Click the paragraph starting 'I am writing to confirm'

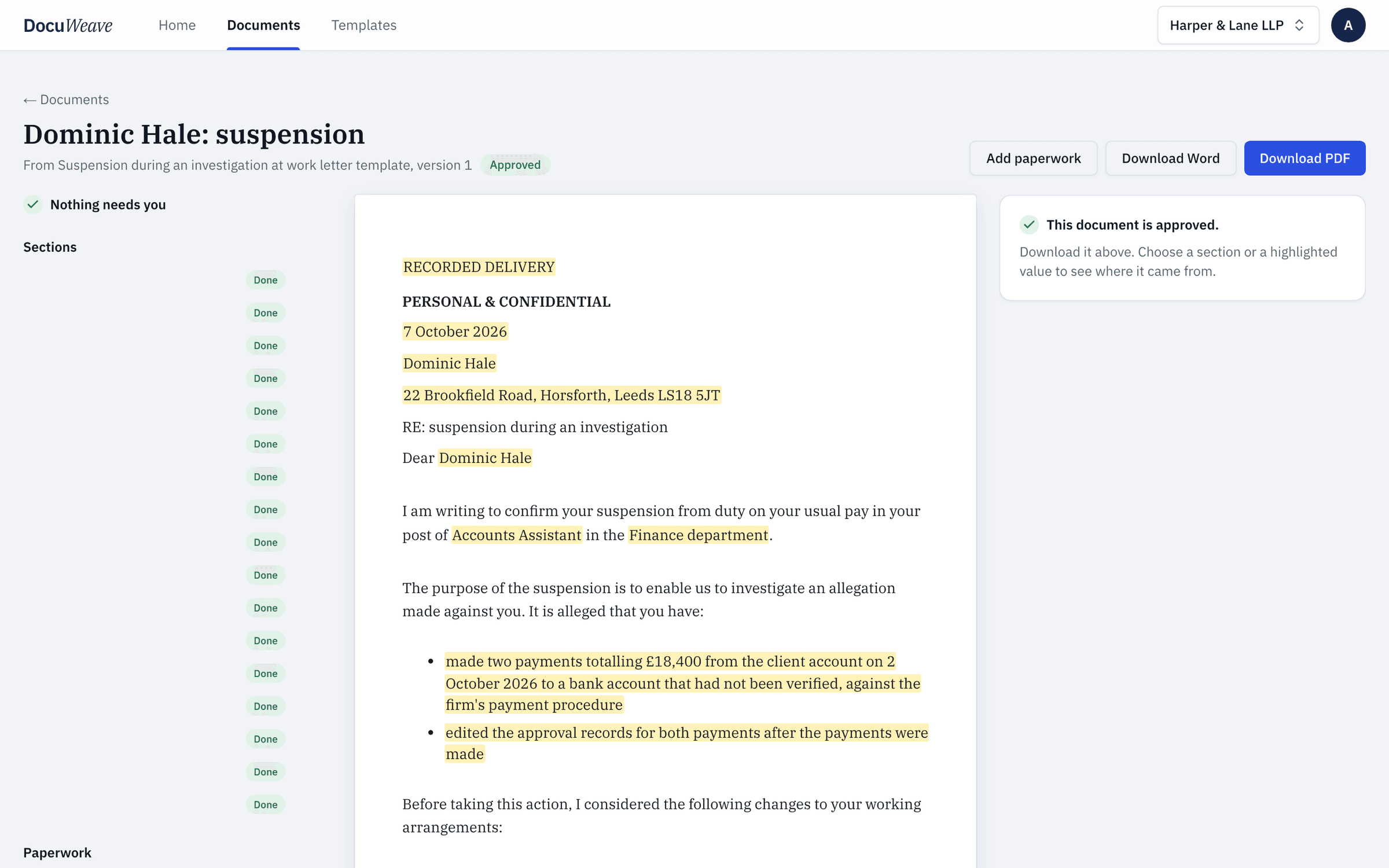pos(661,523)
